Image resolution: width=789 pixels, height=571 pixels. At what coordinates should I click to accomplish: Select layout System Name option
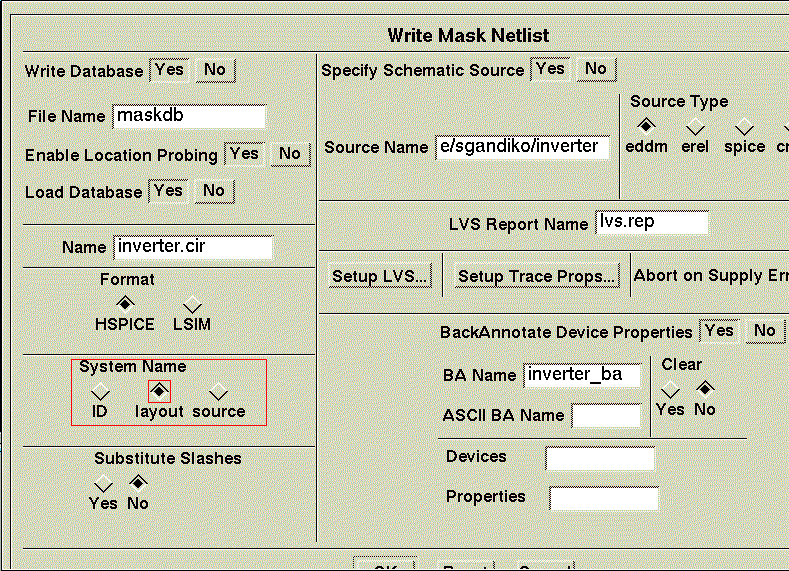160,390
